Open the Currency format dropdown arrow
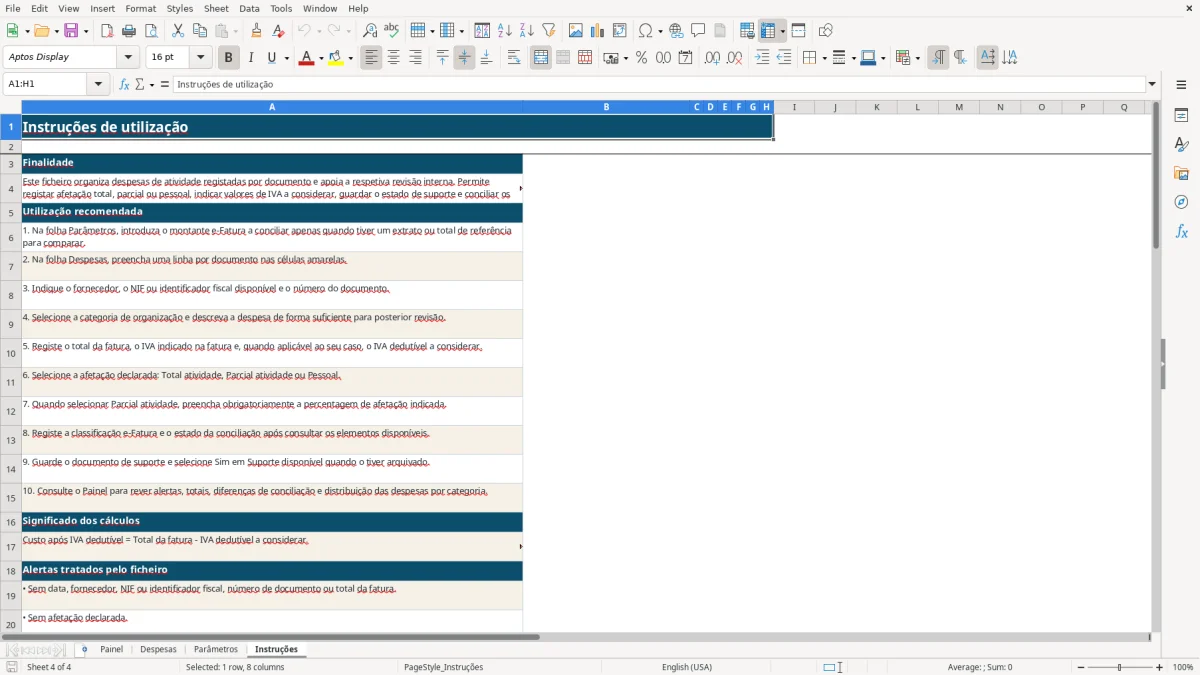Viewport: 1200px width, 675px height. coord(625,58)
